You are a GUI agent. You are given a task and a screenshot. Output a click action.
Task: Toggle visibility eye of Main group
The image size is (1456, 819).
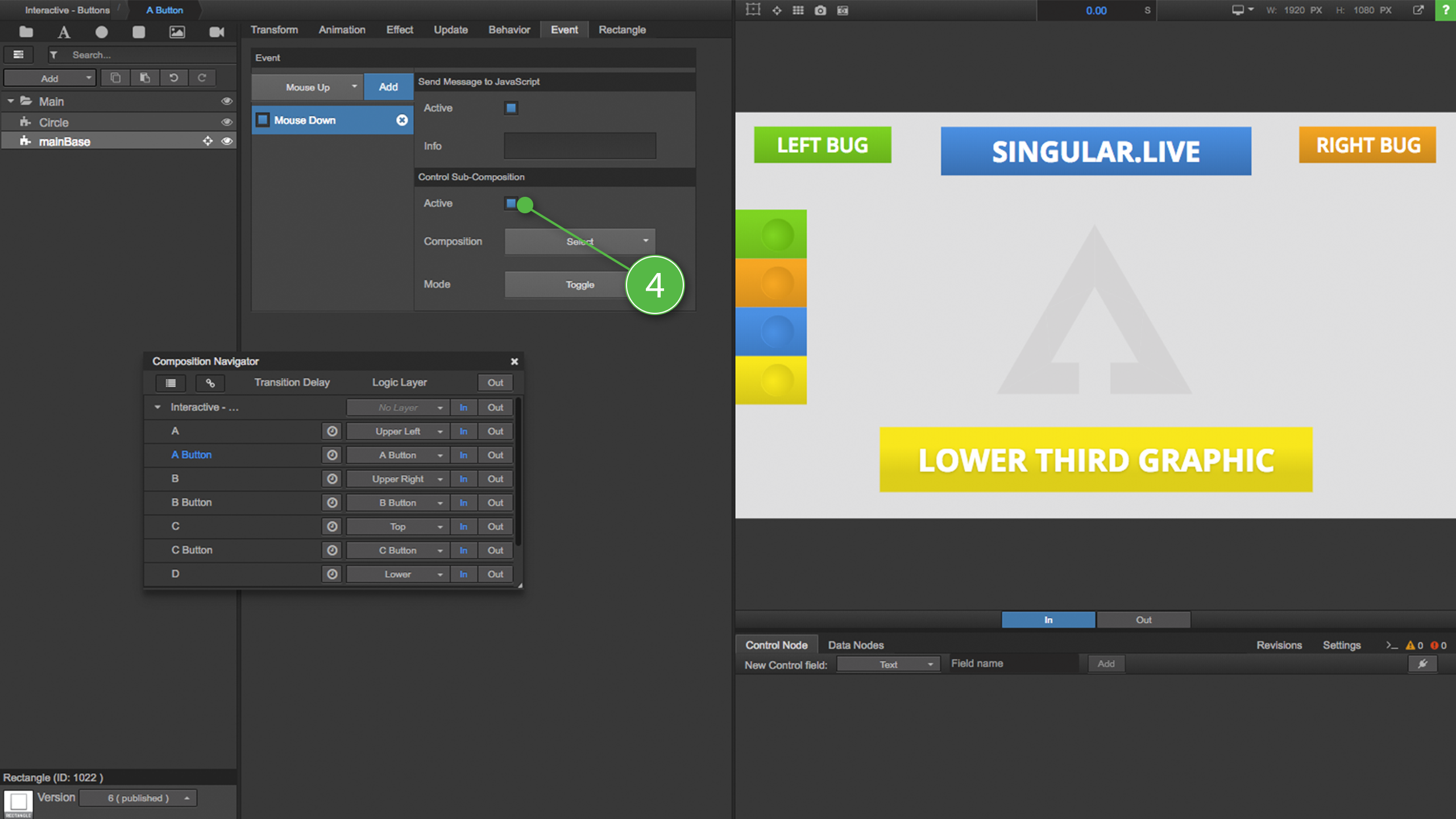pos(227,101)
